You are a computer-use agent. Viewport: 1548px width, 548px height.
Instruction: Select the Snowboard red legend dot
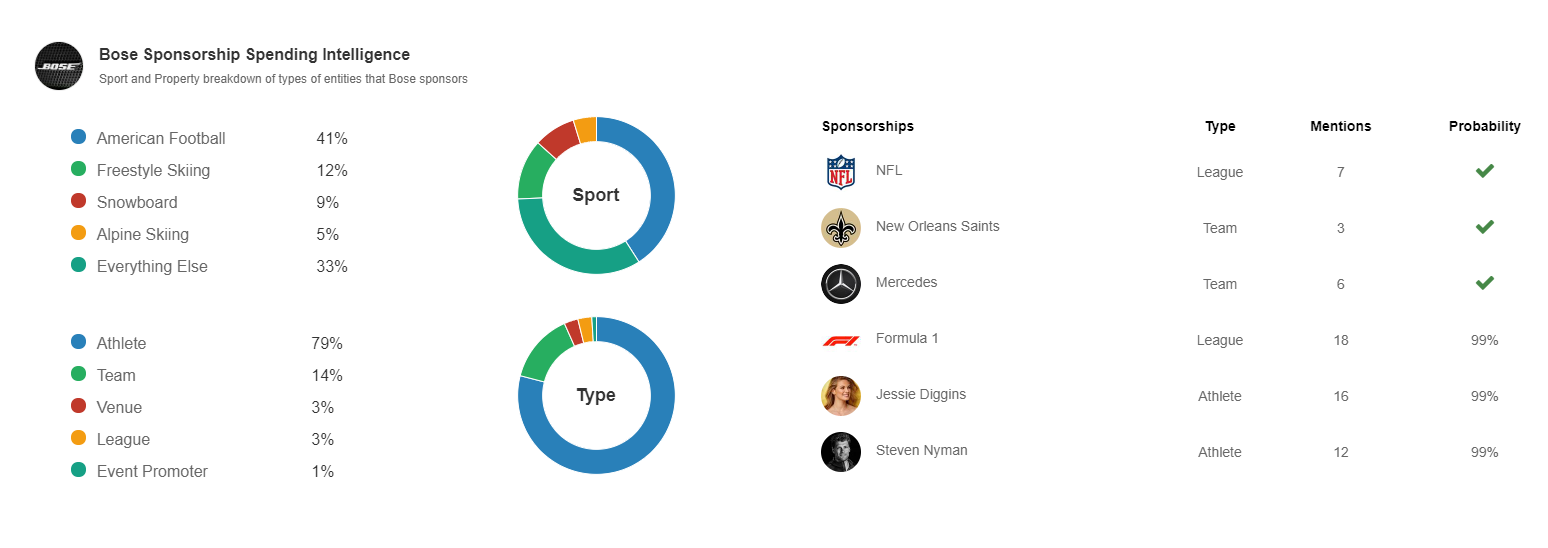pyautogui.click(x=78, y=201)
